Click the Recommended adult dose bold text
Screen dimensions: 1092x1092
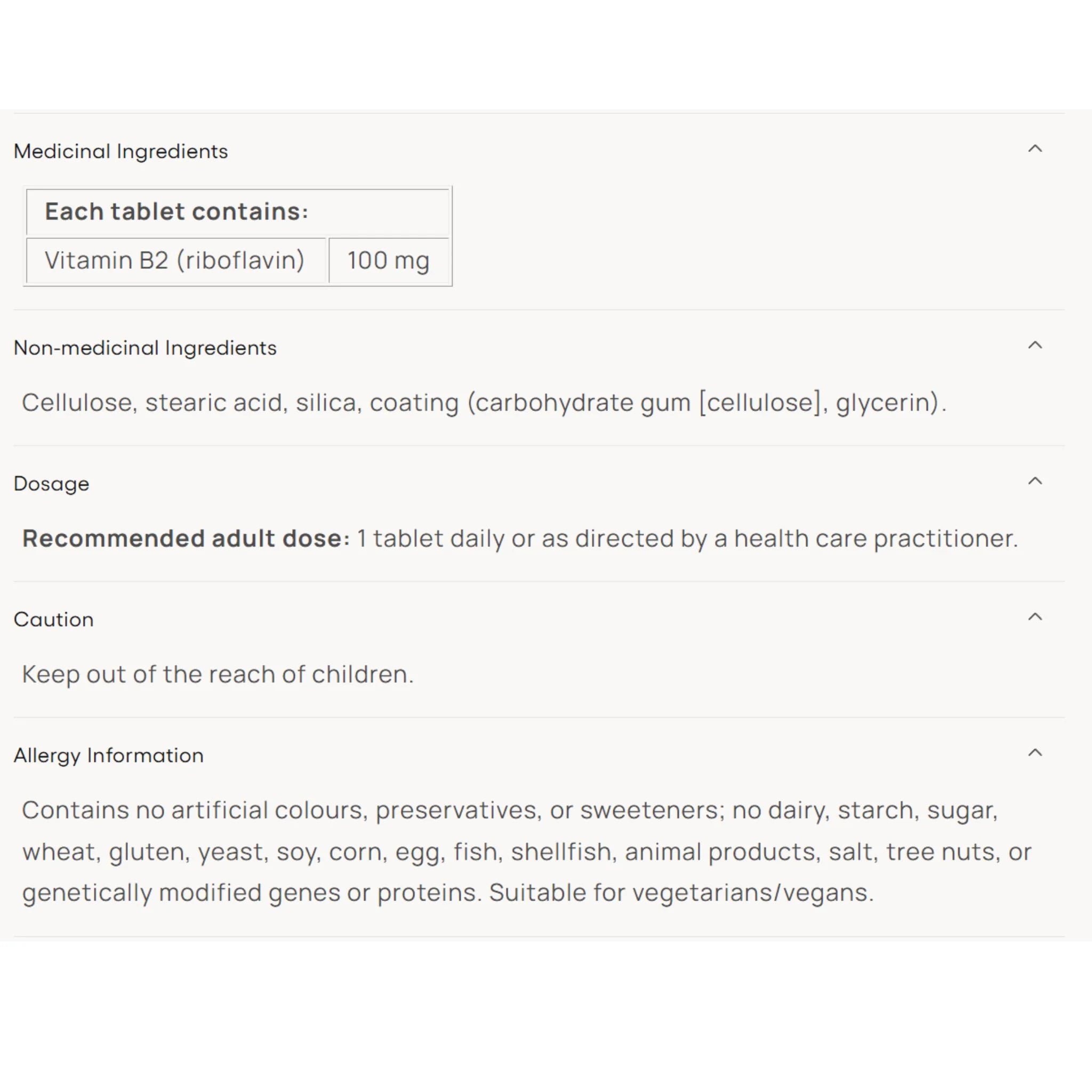coord(186,538)
